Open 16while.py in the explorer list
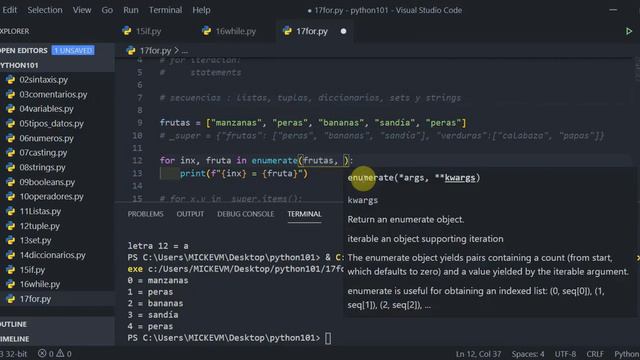Image resolution: width=640 pixels, height=360 pixels. point(40,284)
